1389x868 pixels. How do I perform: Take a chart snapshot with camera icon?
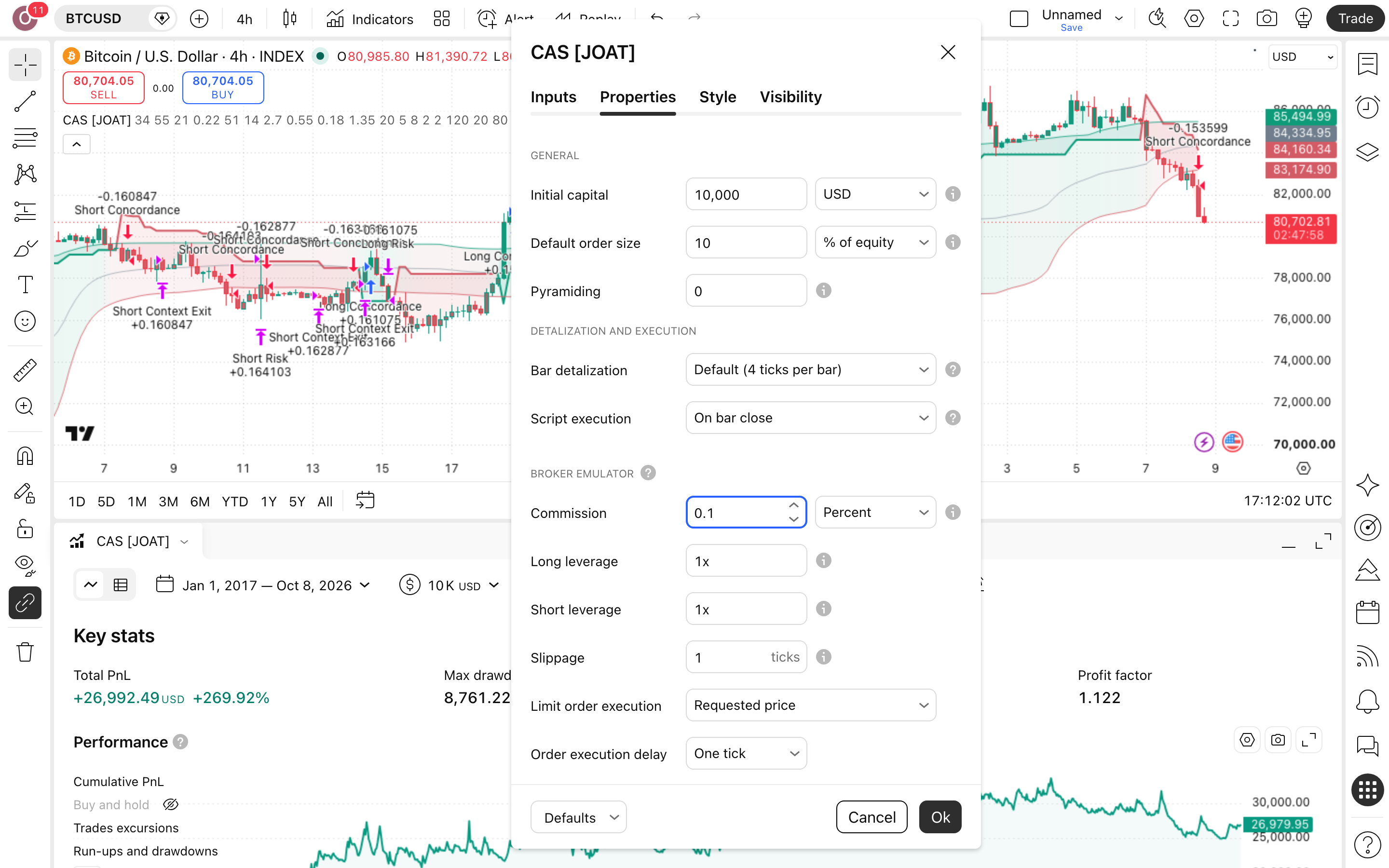click(1266, 18)
